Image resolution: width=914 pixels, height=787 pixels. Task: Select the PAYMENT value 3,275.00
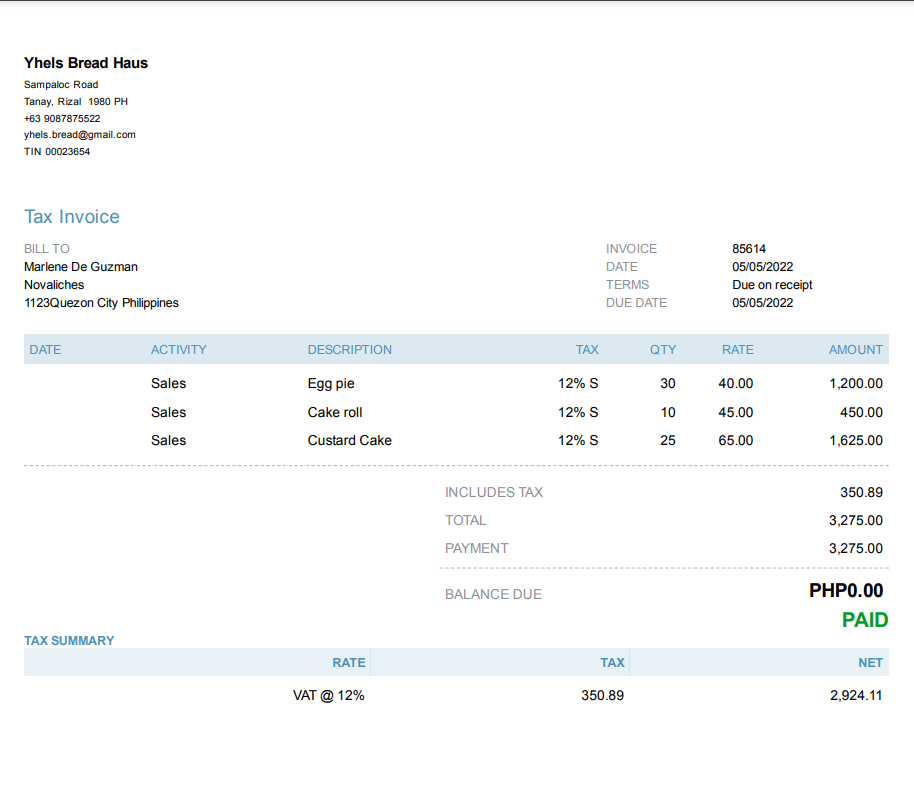click(856, 549)
